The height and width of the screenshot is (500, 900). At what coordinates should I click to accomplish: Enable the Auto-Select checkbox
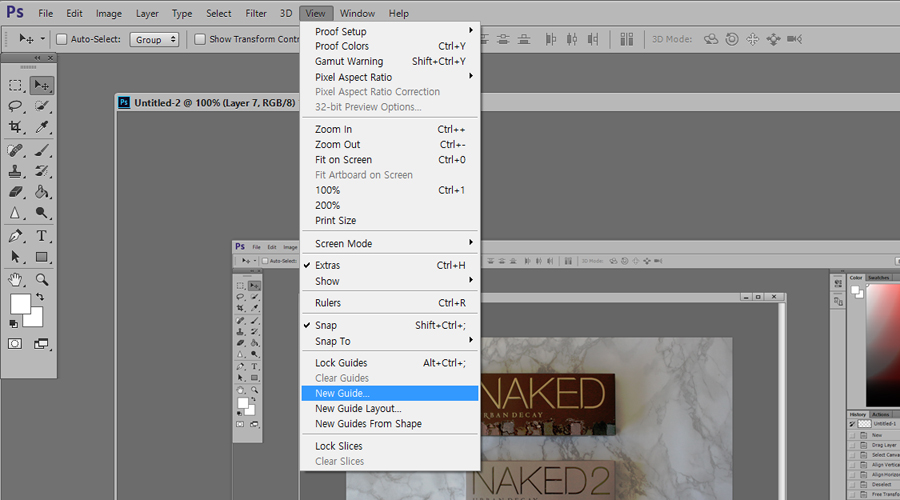click(x=61, y=39)
